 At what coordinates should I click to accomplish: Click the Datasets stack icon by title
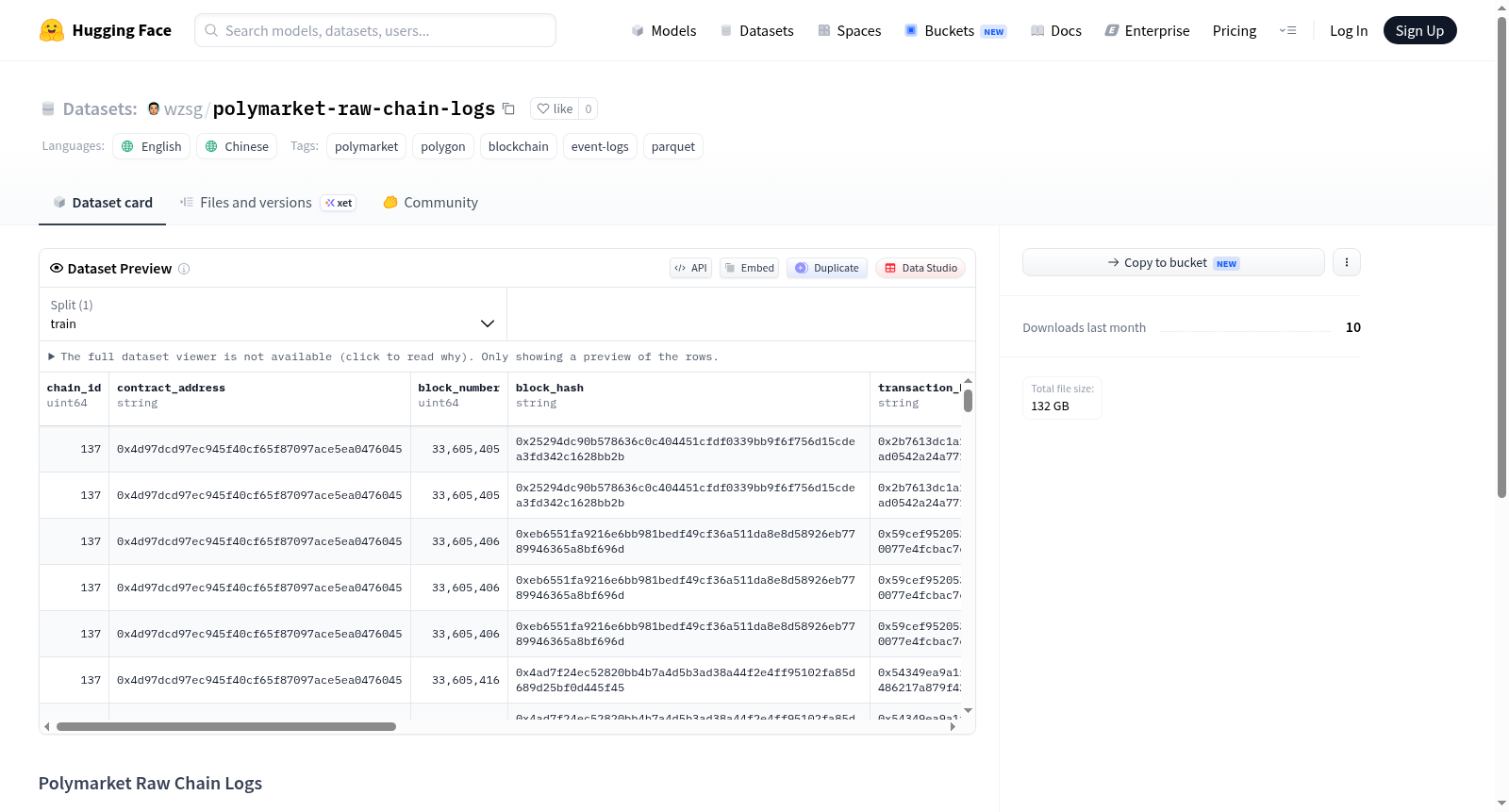(x=48, y=108)
